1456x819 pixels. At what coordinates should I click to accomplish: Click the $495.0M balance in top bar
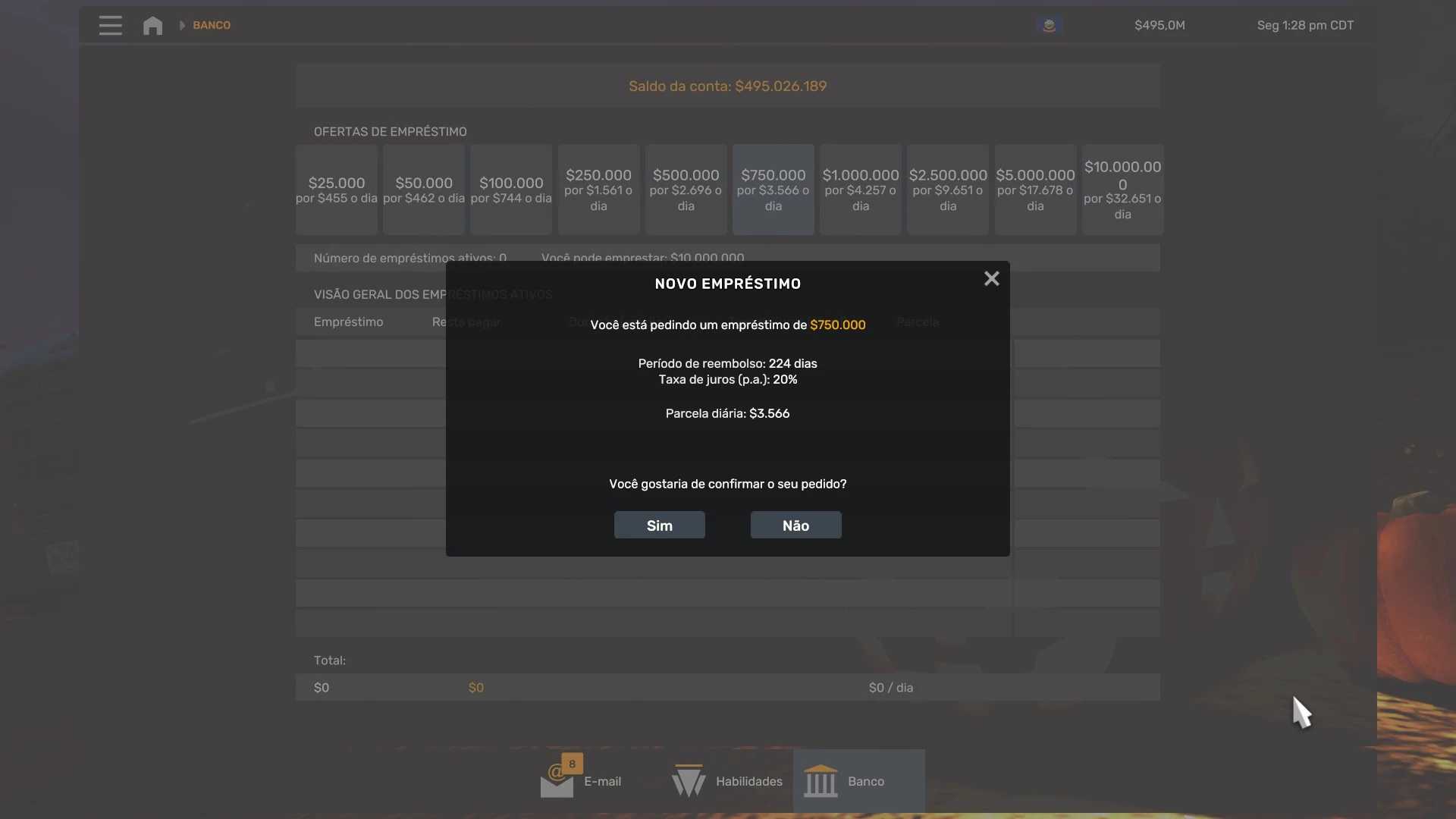(x=1159, y=25)
